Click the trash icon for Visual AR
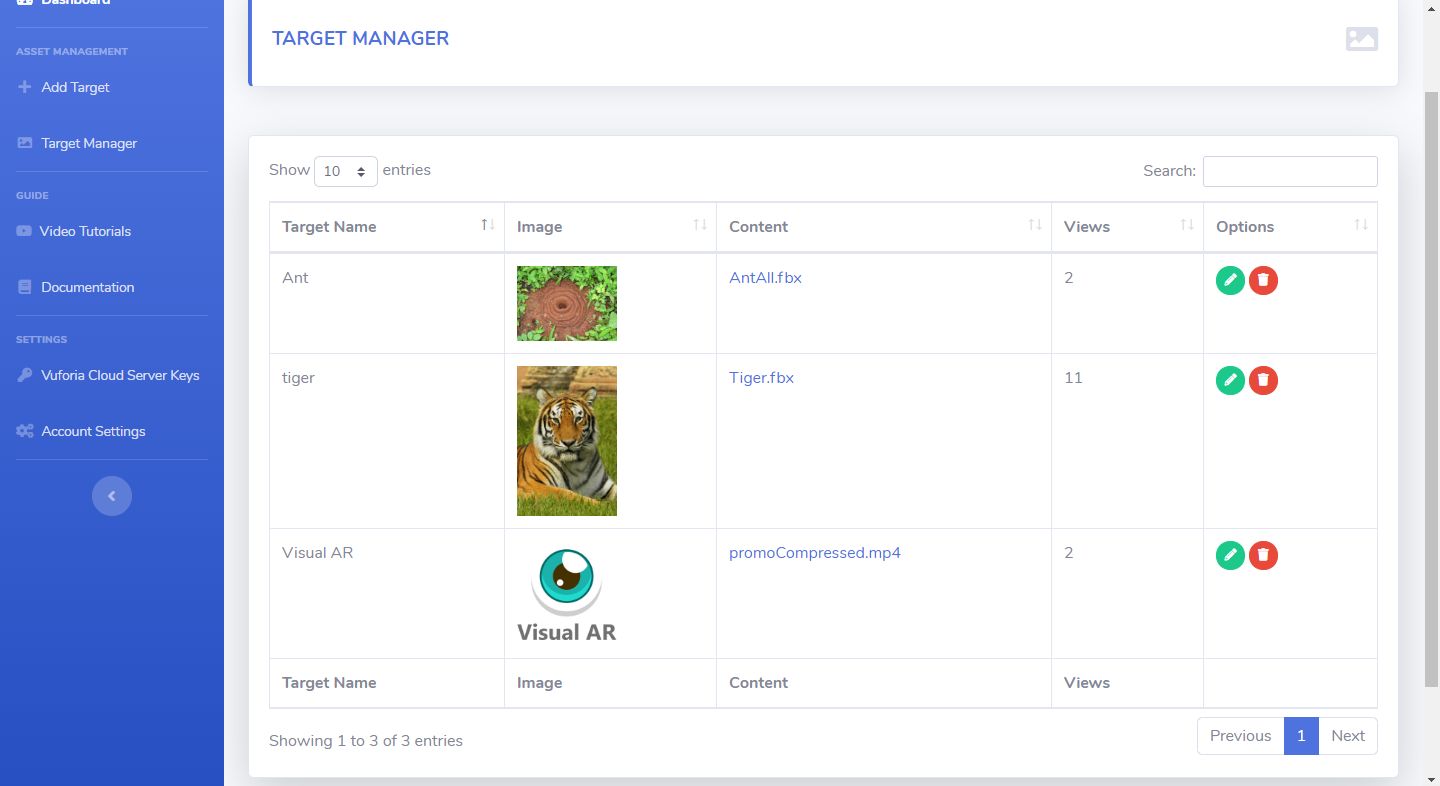The width and height of the screenshot is (1440, 786). coord(1263,555)
